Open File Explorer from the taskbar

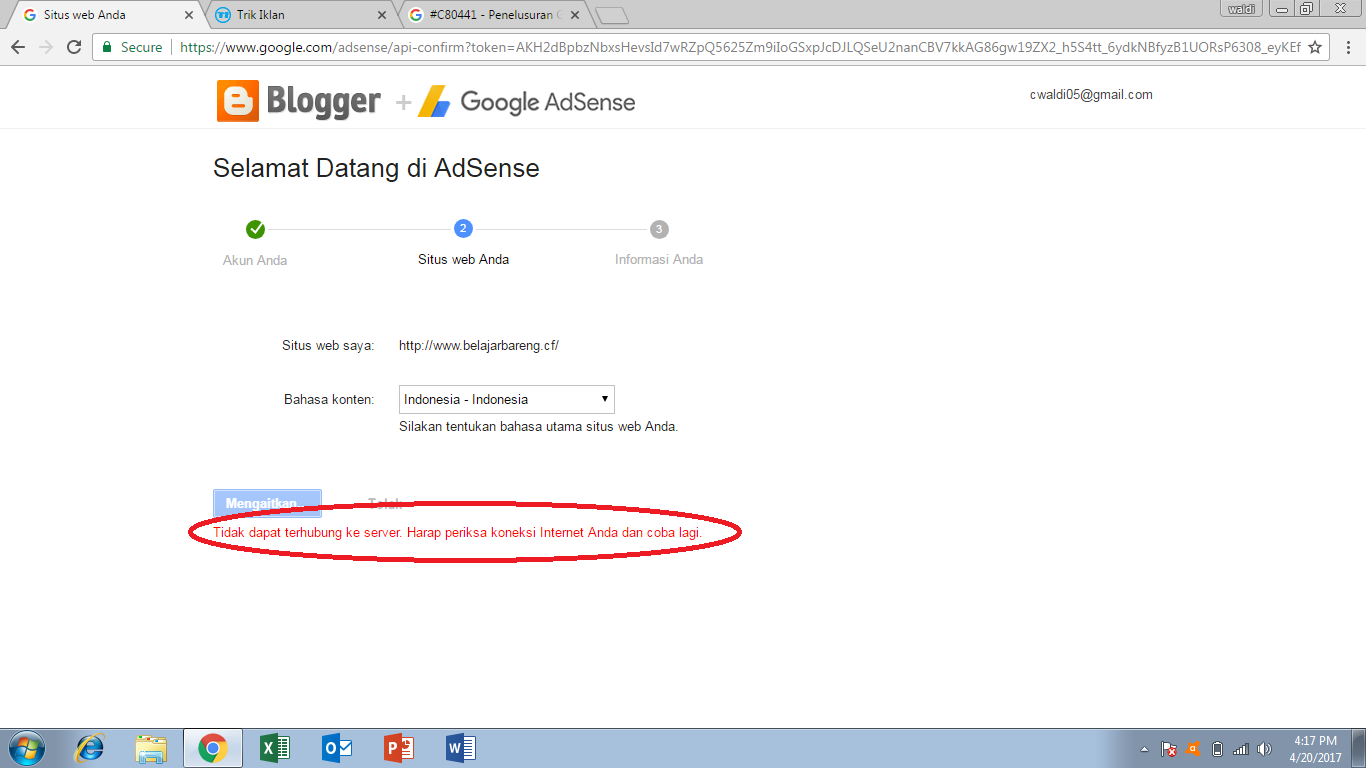click(152, 747)
